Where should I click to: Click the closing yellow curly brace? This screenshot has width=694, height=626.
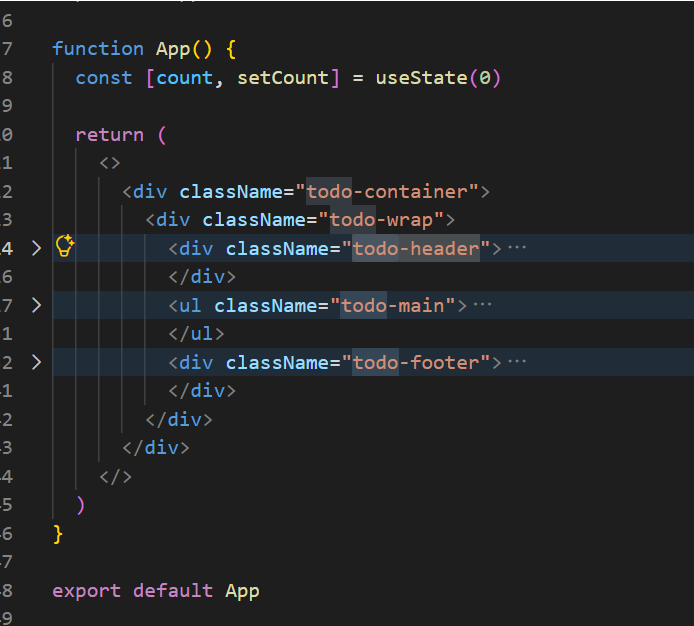coord(58,534)
